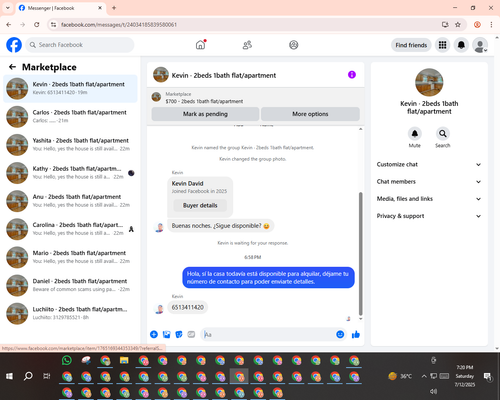
Task: Open Mario conversation in the list
Action: coord(70,257)
